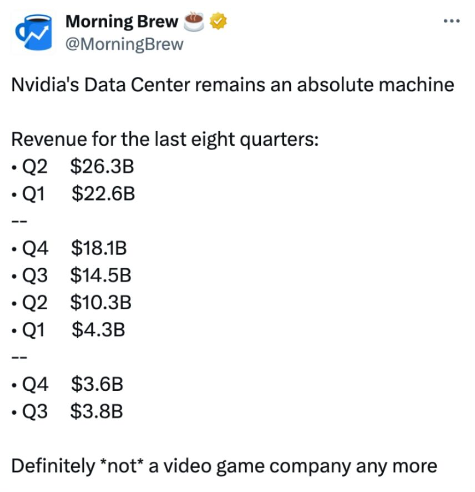Screen dimensions: 475x492
Task: Select the Q4 $3.6B revenue line
Action: 67,384
